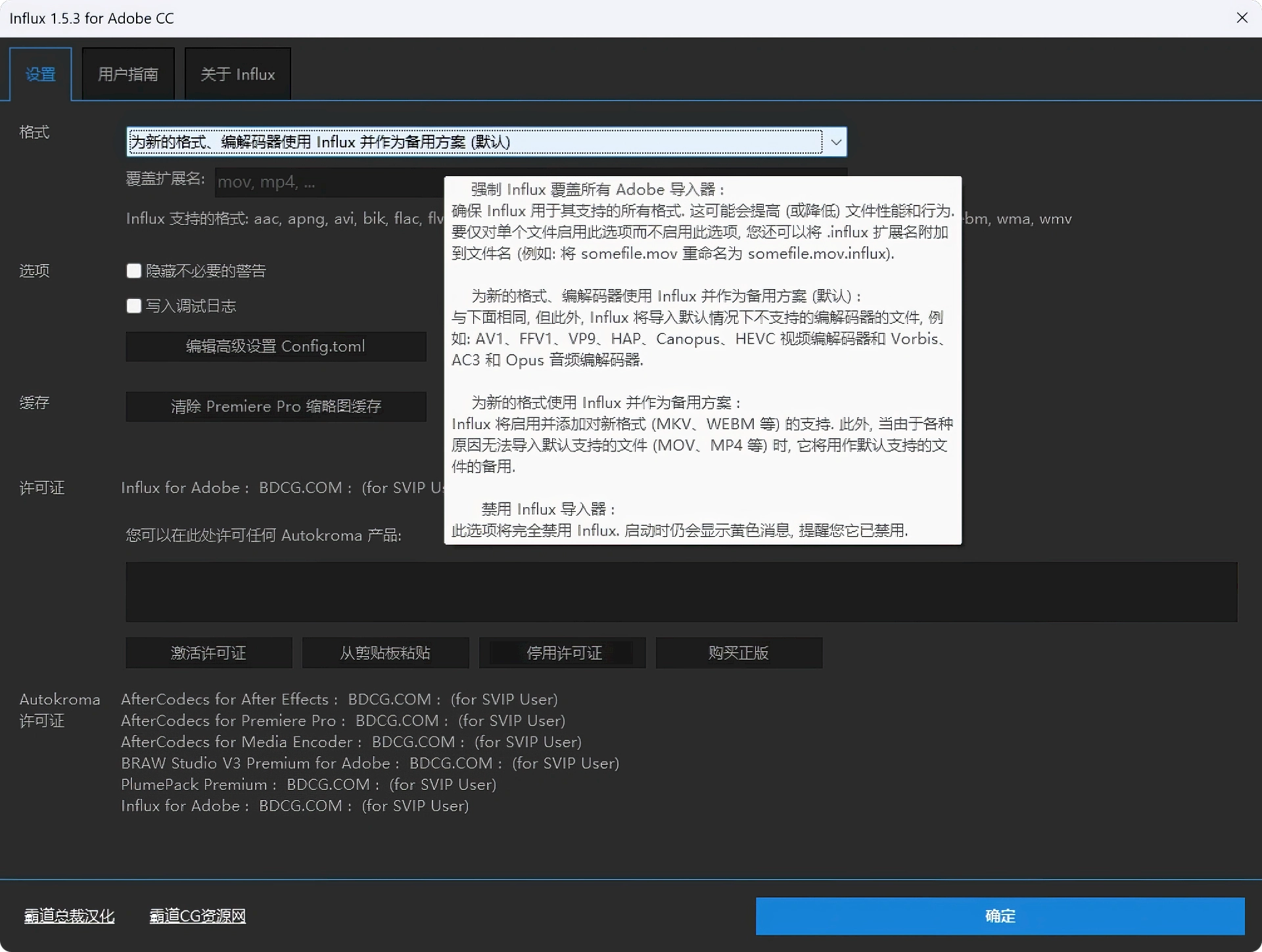The height and width of the screenshot is (952, 1262).
Task: Open the 格式 dropdown arrow
Action: (836, 142)
